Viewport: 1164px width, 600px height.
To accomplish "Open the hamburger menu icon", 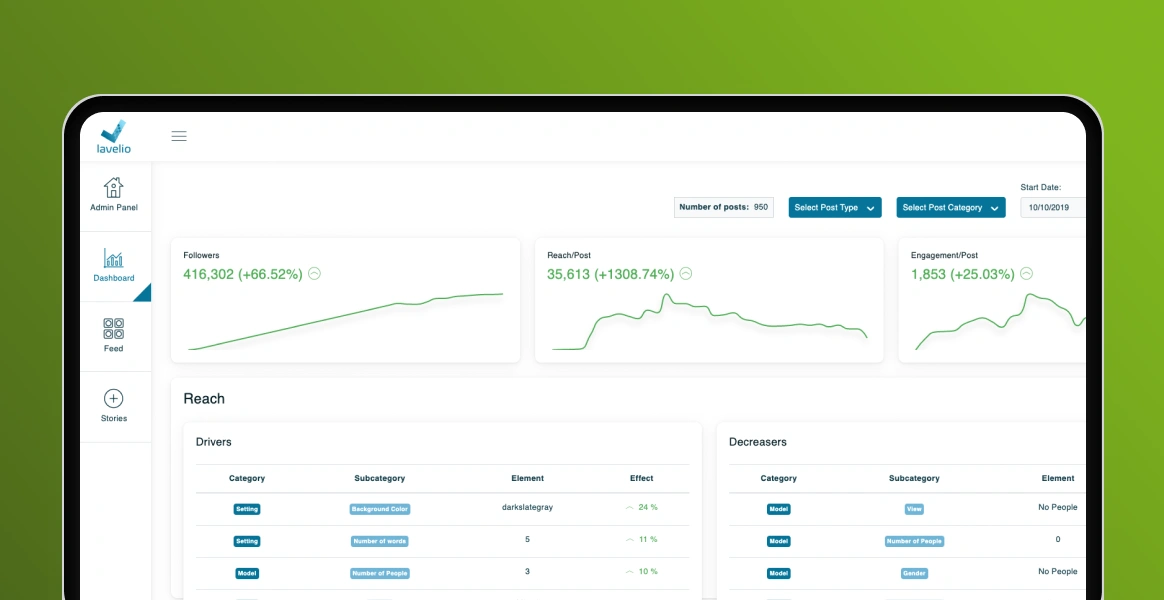I will [179, 136].
